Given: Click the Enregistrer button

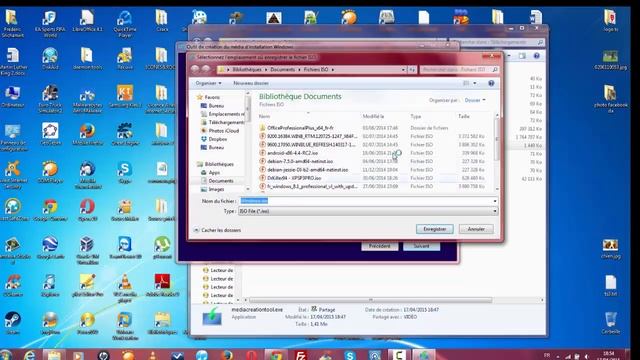Looking at the screenshot, I should point(434,229).
